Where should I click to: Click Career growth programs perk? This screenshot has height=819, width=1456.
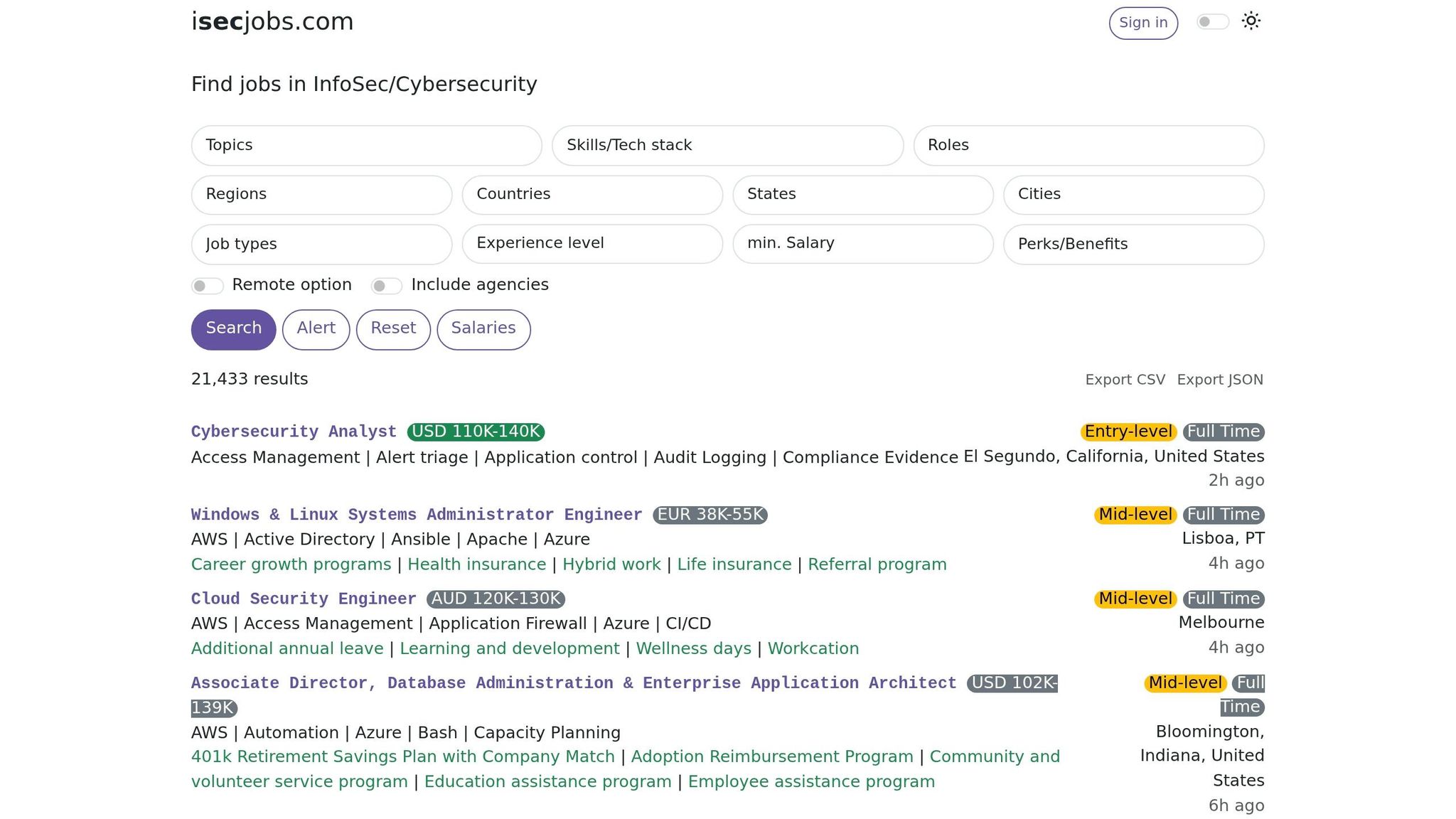point(291,564)
